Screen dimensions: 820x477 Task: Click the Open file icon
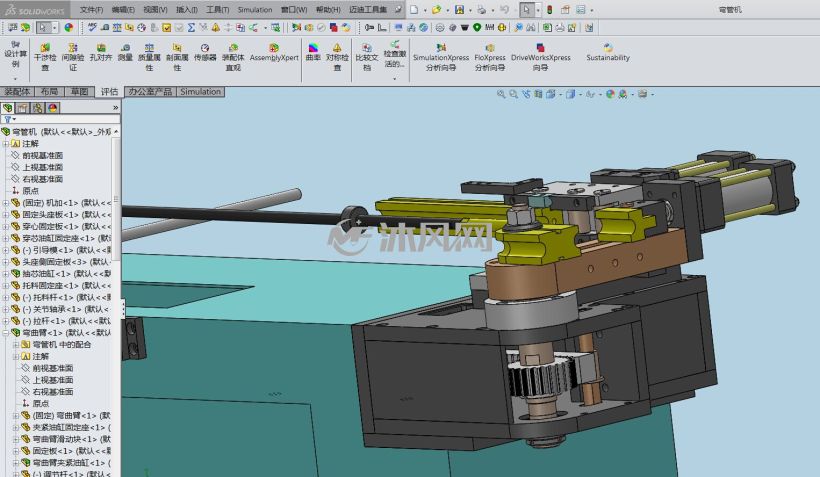pos(436,9)
